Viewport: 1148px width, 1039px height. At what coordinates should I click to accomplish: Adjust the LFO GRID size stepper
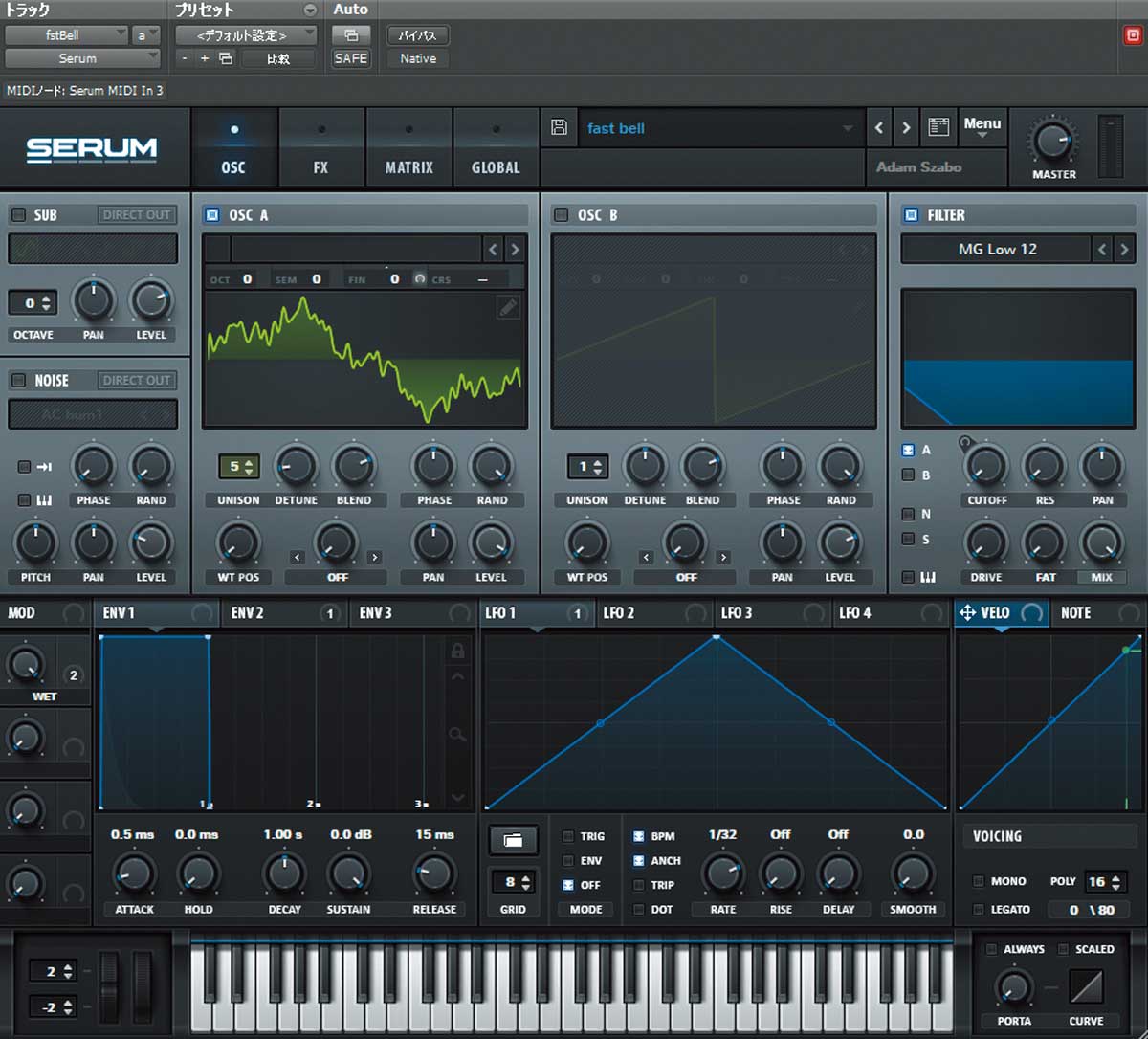pos(513,882)
